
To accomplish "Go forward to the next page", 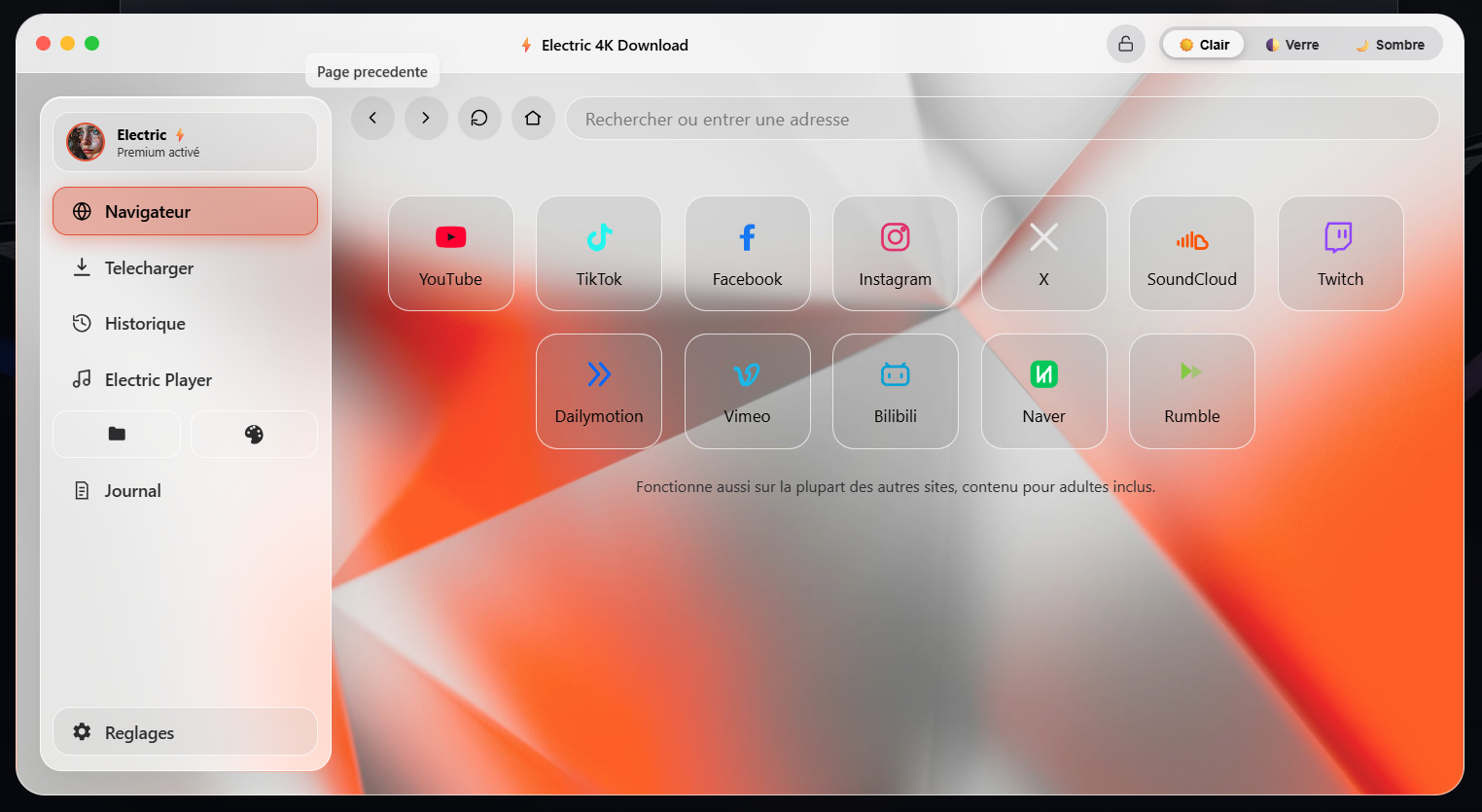I will click(x=426, y=118).
